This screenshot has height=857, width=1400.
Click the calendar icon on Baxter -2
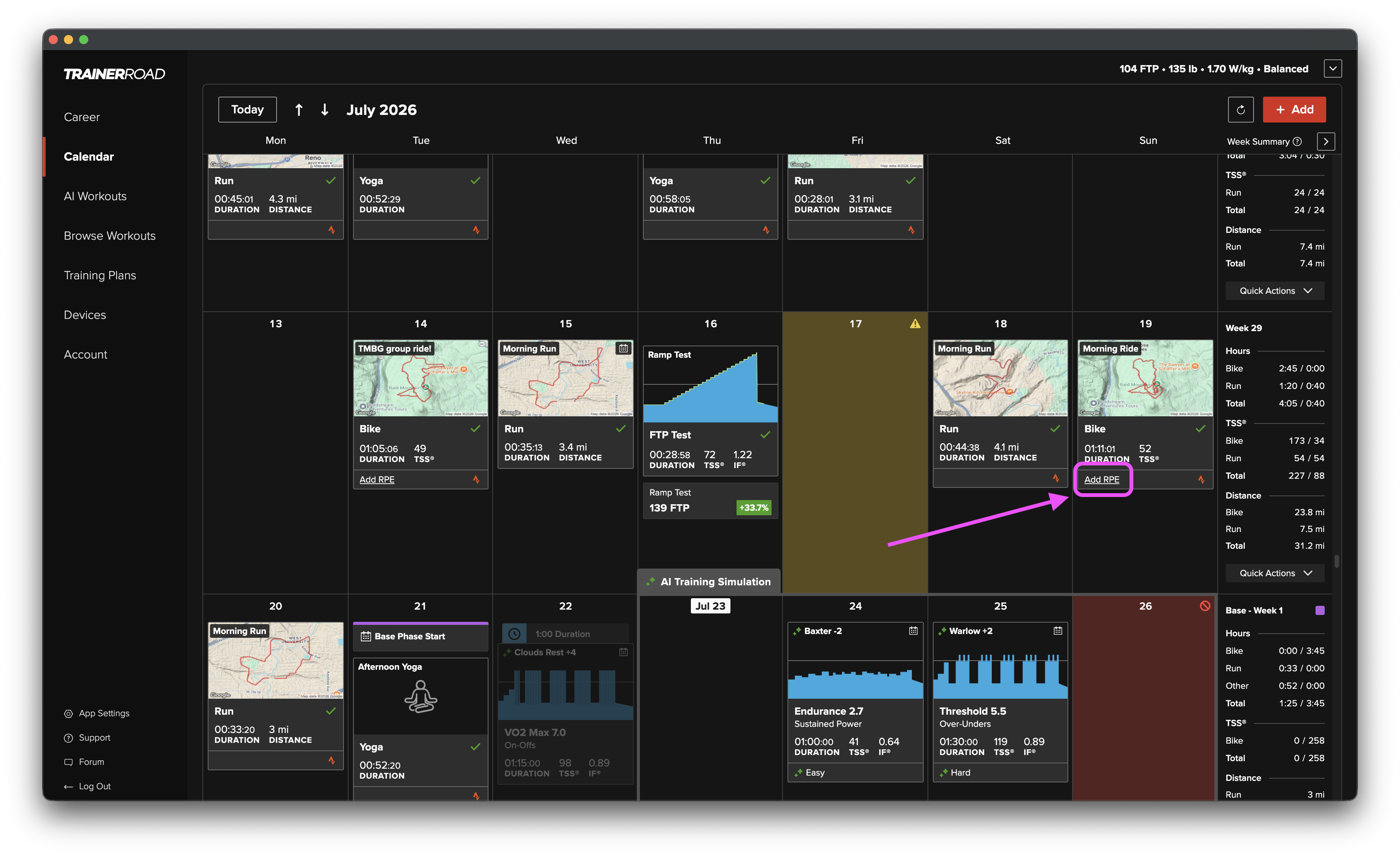913,631
